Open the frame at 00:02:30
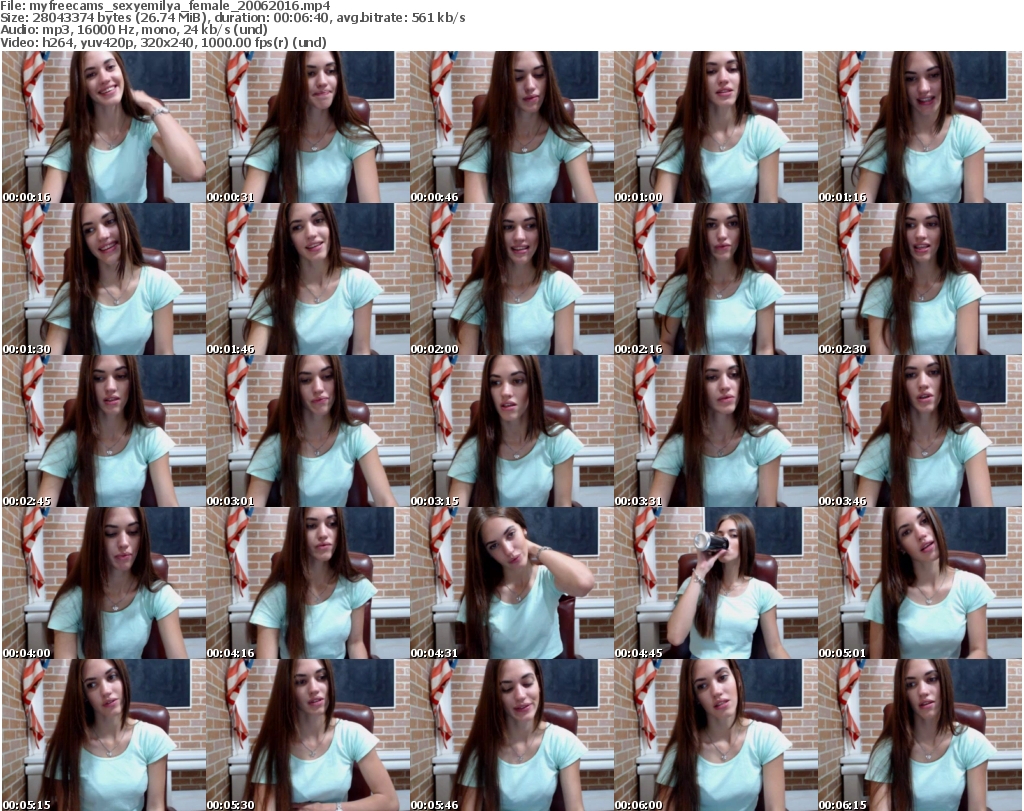The image size is (1024, 811). coord(920,279)
